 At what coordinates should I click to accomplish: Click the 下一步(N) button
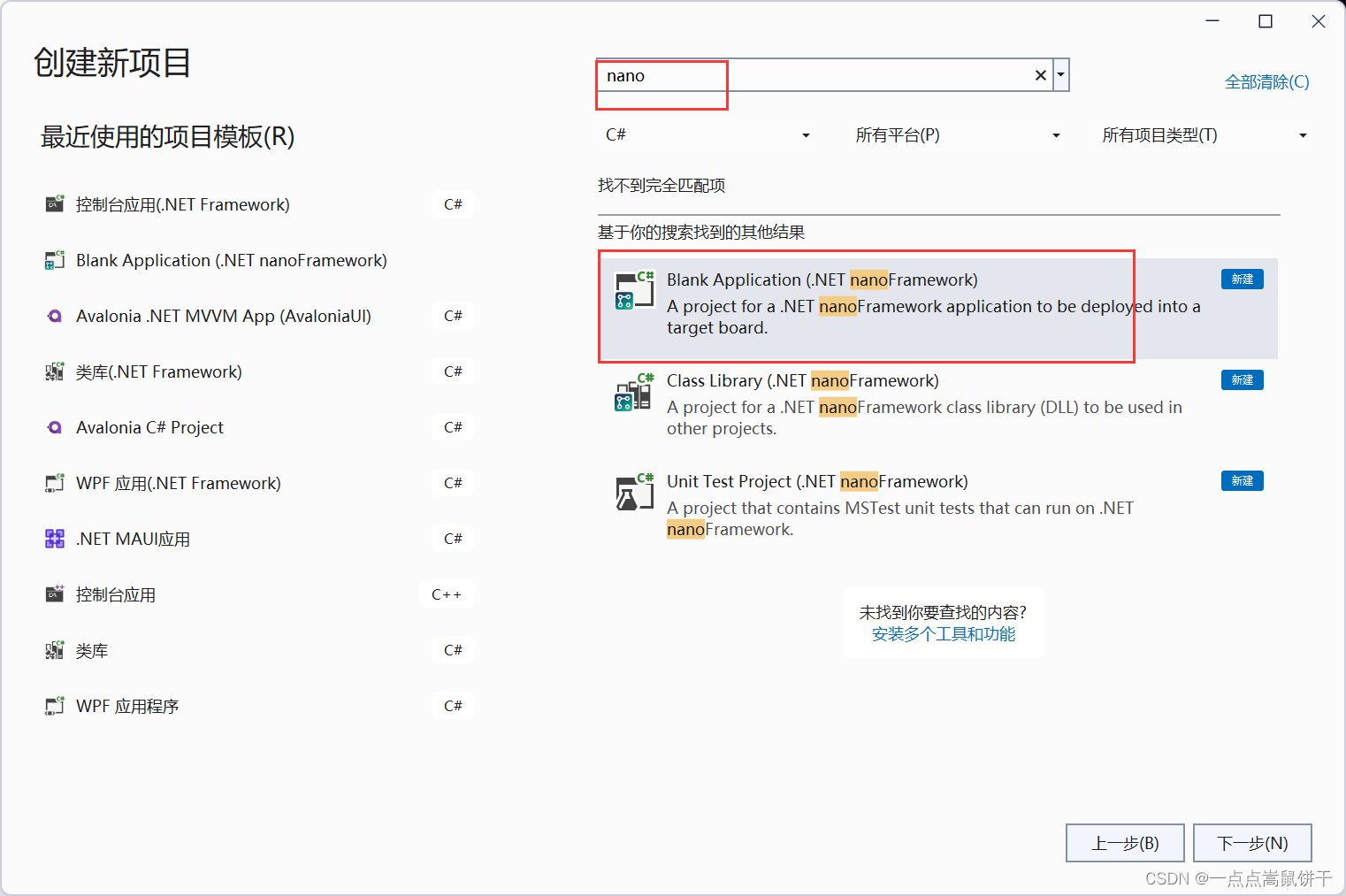click(x=1252, y=843)
